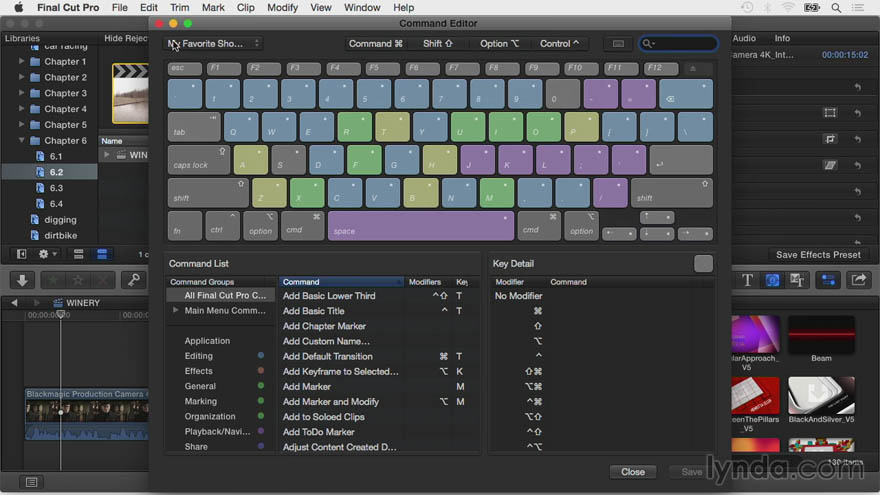
Task: Switch browser to filmstrip view icon
Action: pos(79,254)
